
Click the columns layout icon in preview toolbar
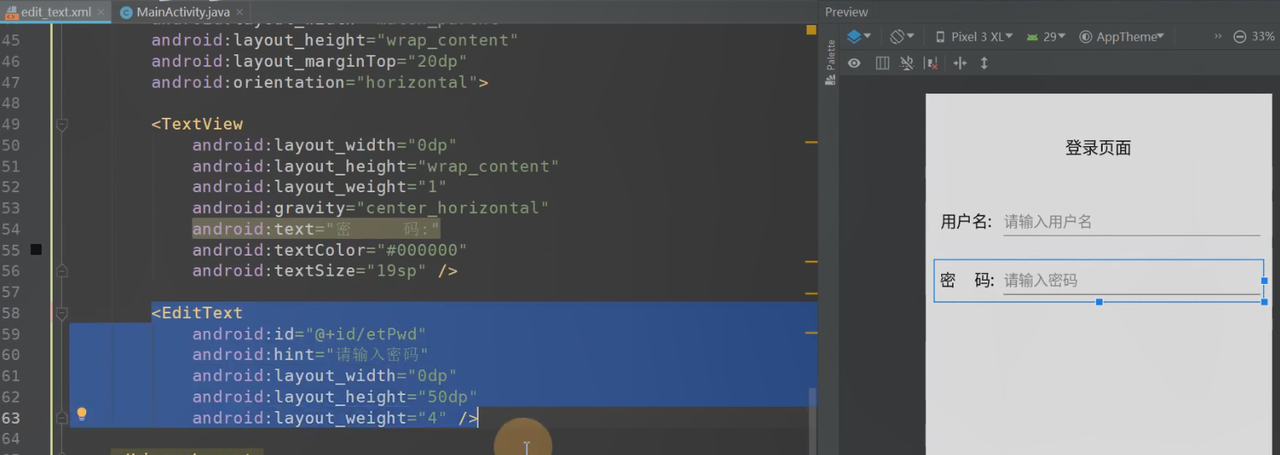882,63
